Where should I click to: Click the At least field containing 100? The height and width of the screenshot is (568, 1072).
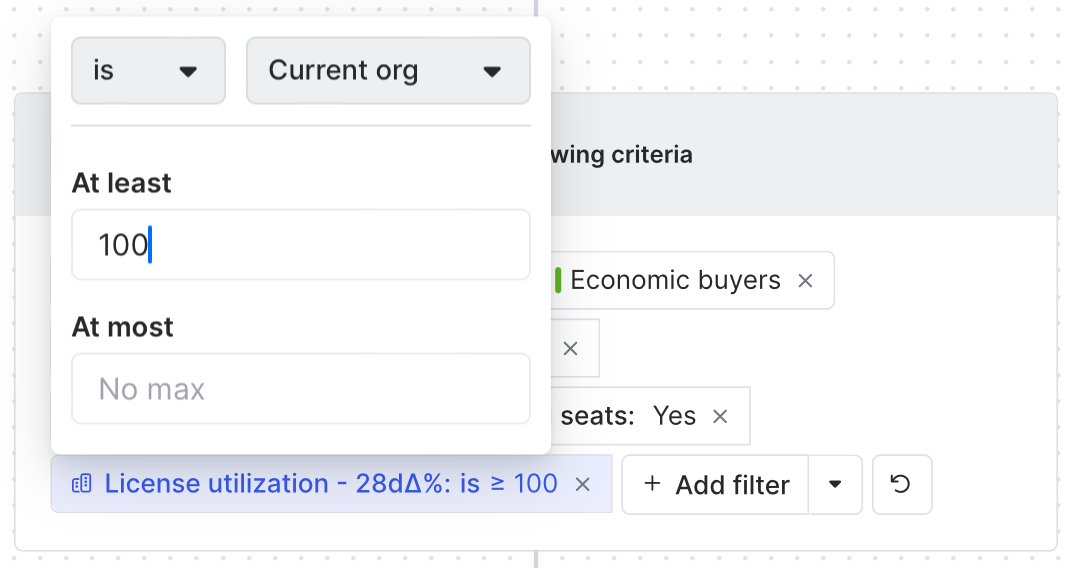301,245
